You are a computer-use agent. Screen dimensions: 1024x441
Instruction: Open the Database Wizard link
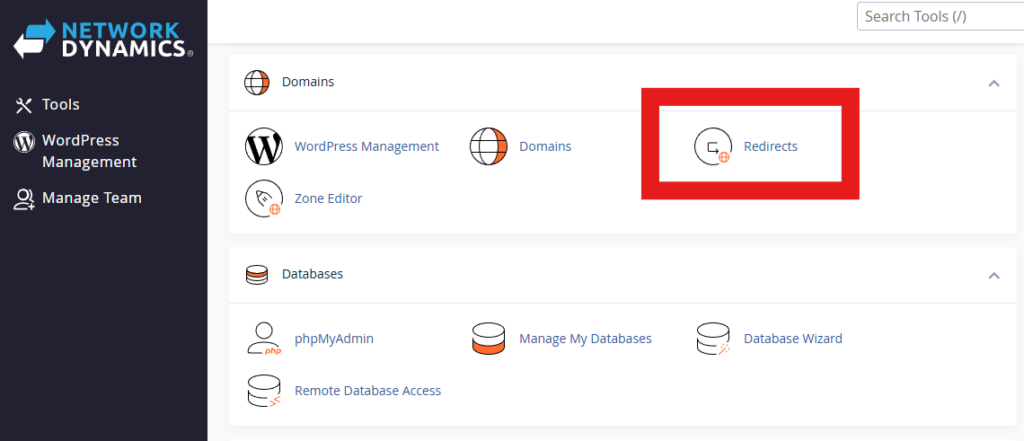(x=792, y=339)
